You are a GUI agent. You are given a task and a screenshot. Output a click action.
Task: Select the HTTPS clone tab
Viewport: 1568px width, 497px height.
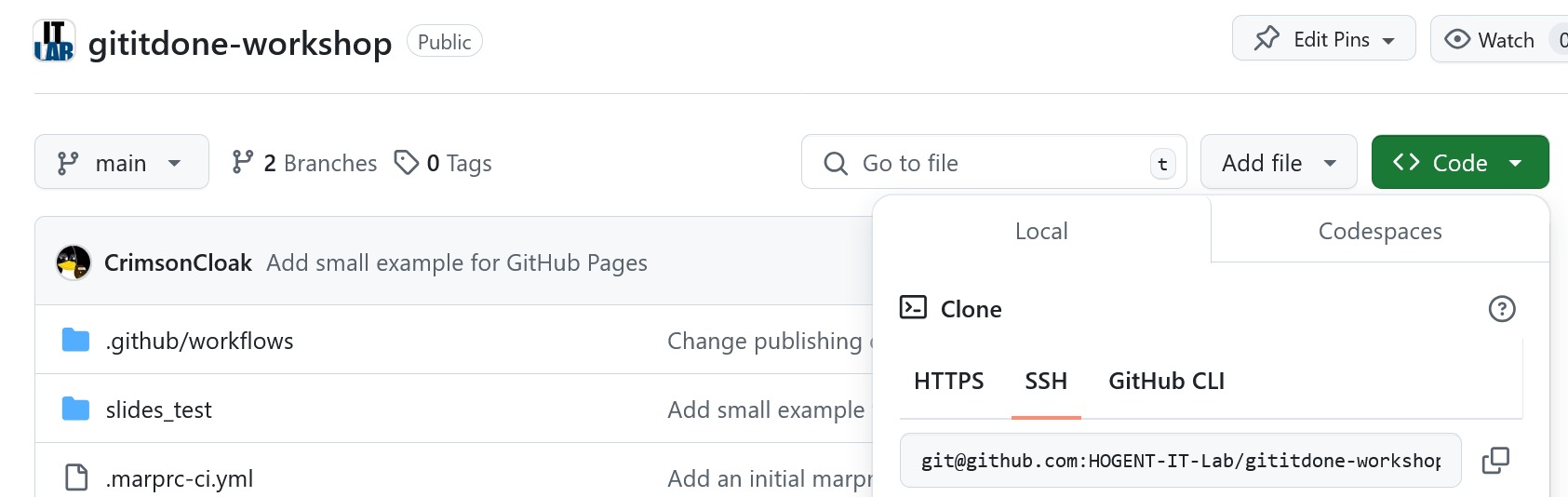pyautogui.click(x=948, y=381)
